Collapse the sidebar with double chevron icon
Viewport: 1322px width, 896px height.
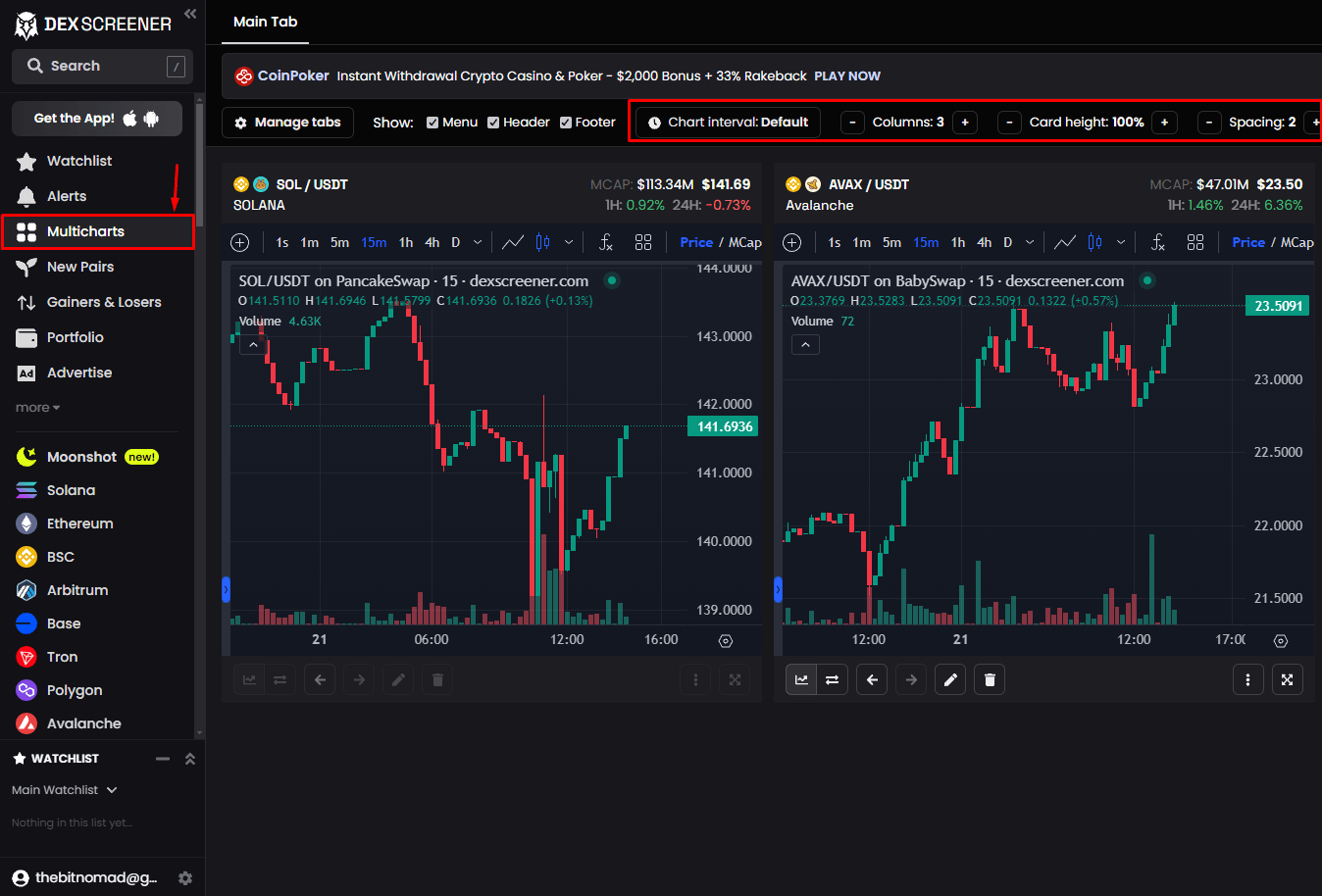coord(190,14)
